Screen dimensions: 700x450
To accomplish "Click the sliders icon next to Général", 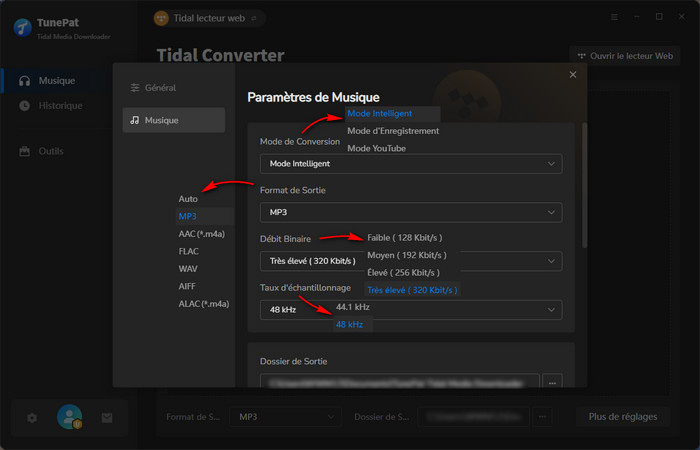I will [135, 88].
